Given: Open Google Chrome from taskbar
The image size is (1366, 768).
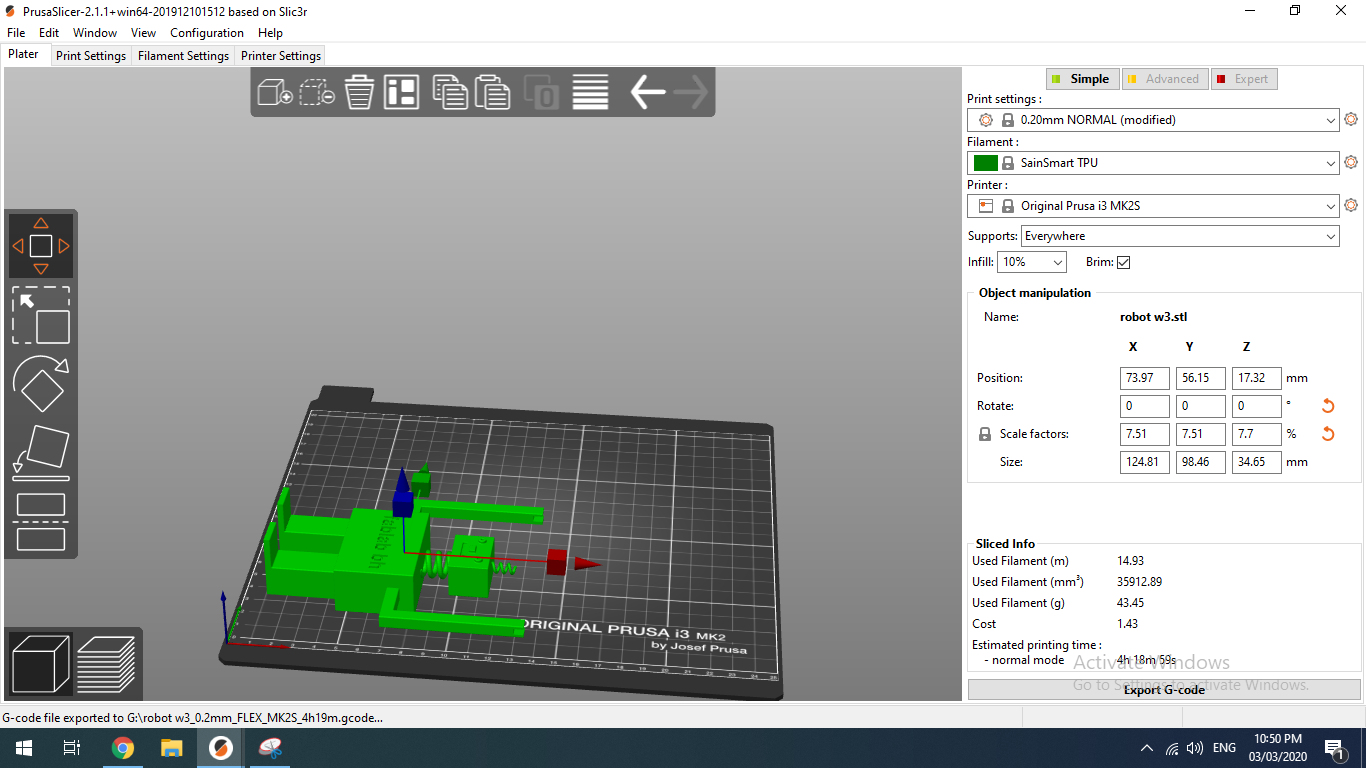Looking at the screenshot, I should (x=123, y=748).
